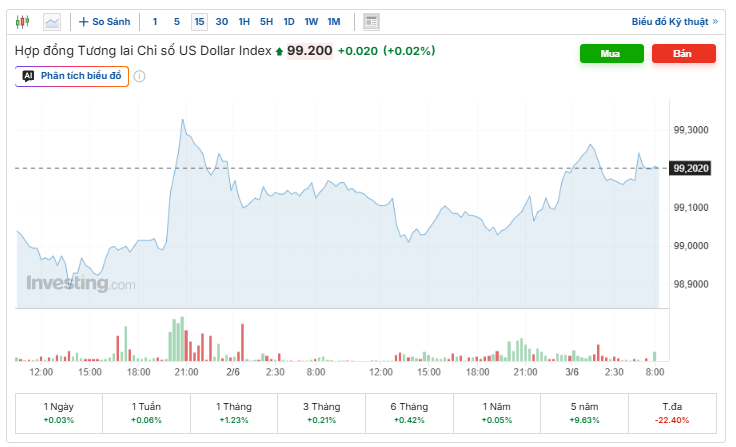This screenshot has height=447, width=736.
Task: Click the red Bán button
Action: click(683, 54)
